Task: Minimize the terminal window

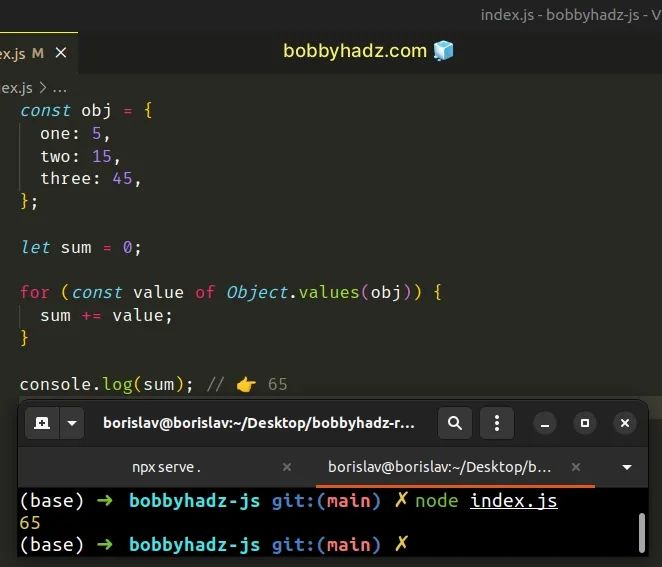Action: pyautogui.click(x=545, y=423)
